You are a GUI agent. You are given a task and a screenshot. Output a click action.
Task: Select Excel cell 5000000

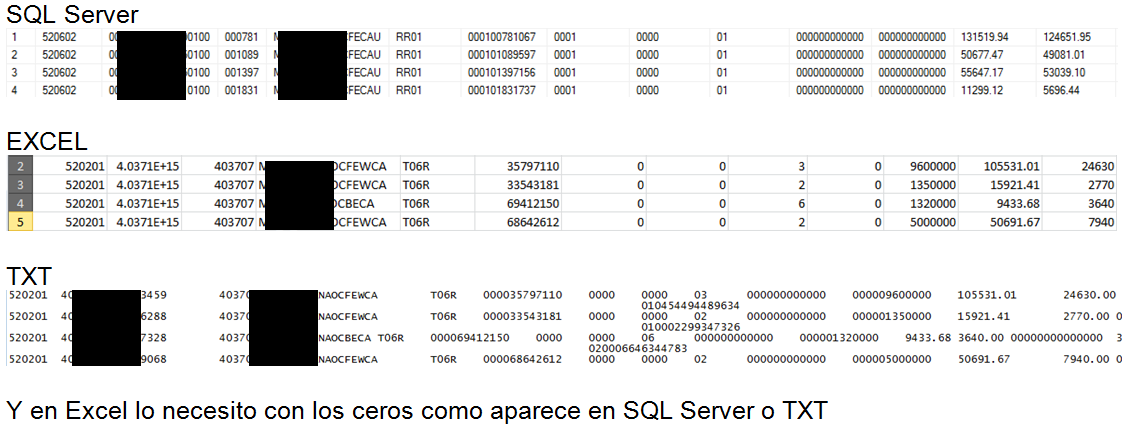(921, 222)
